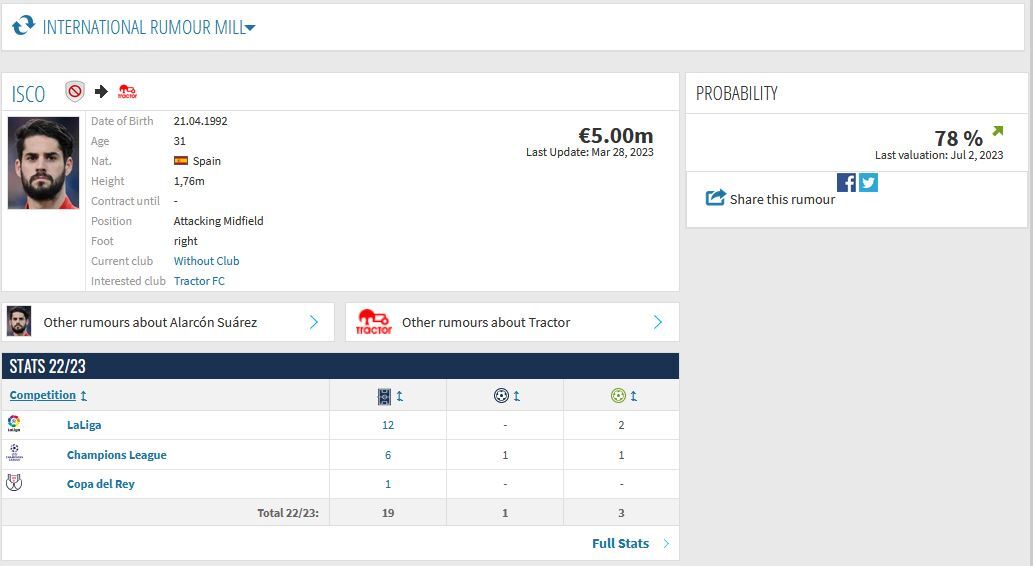Open the Tractor FC interested club link

point(199,281)
